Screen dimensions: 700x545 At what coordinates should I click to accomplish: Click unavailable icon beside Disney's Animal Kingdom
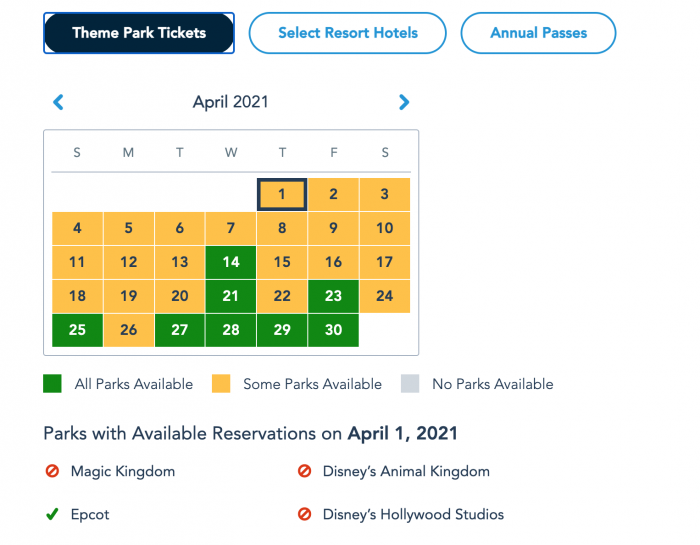coord(304,471)
